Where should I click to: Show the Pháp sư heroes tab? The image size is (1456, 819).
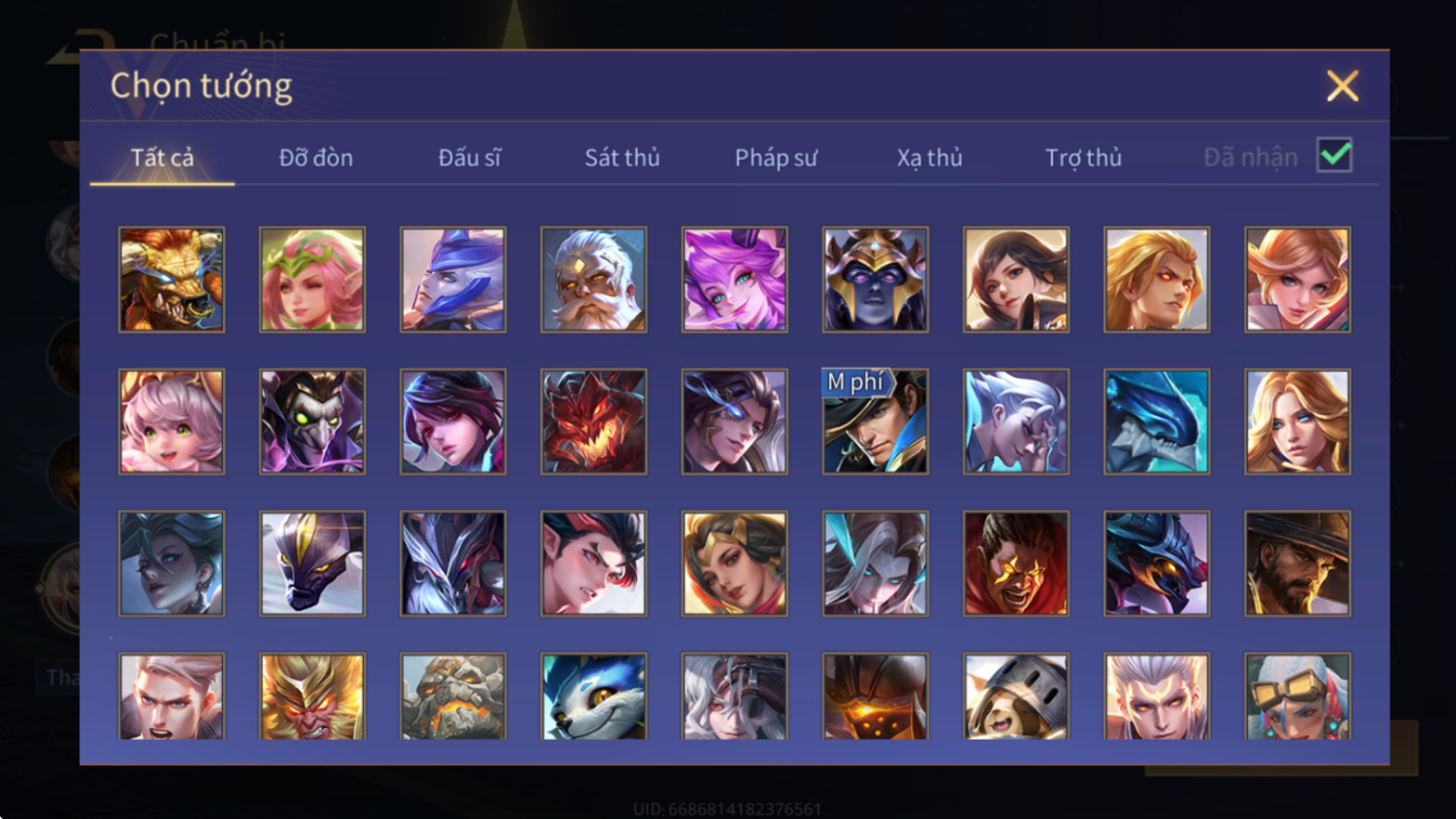pyautogui.click(x=776, y=158)
